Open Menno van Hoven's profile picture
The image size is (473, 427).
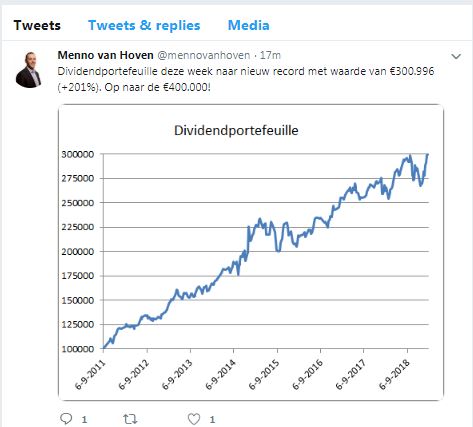point(28,70)
